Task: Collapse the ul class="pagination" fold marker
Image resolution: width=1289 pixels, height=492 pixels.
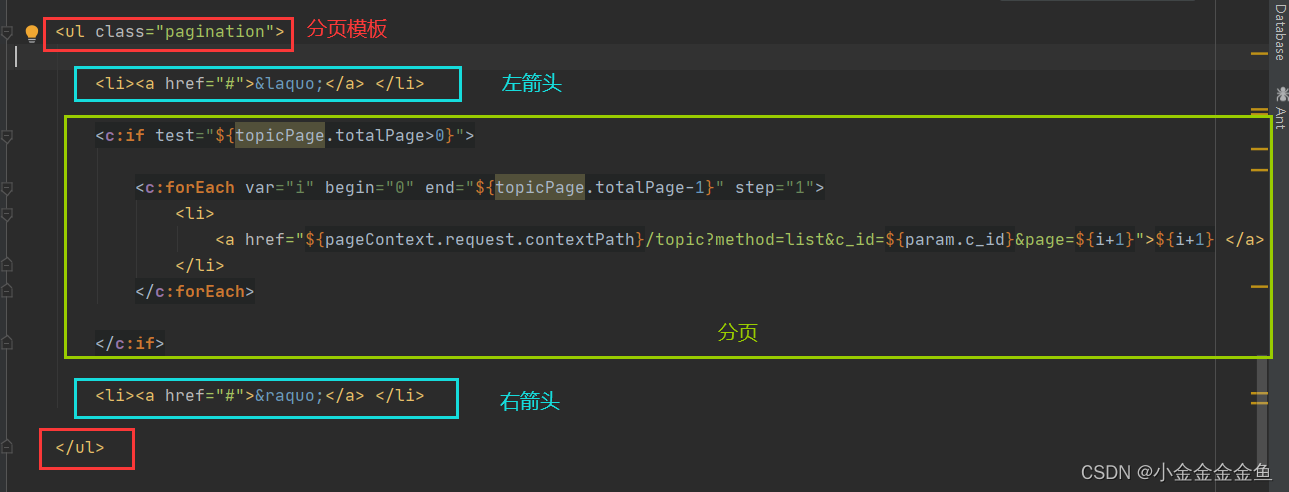Action: (8, 32)
